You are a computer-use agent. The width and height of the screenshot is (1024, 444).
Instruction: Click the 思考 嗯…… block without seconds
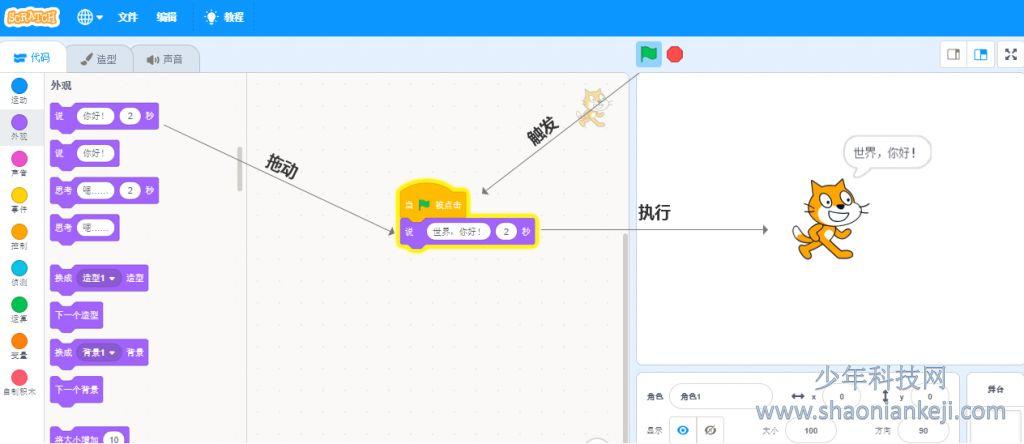click(x=85, y=229)
